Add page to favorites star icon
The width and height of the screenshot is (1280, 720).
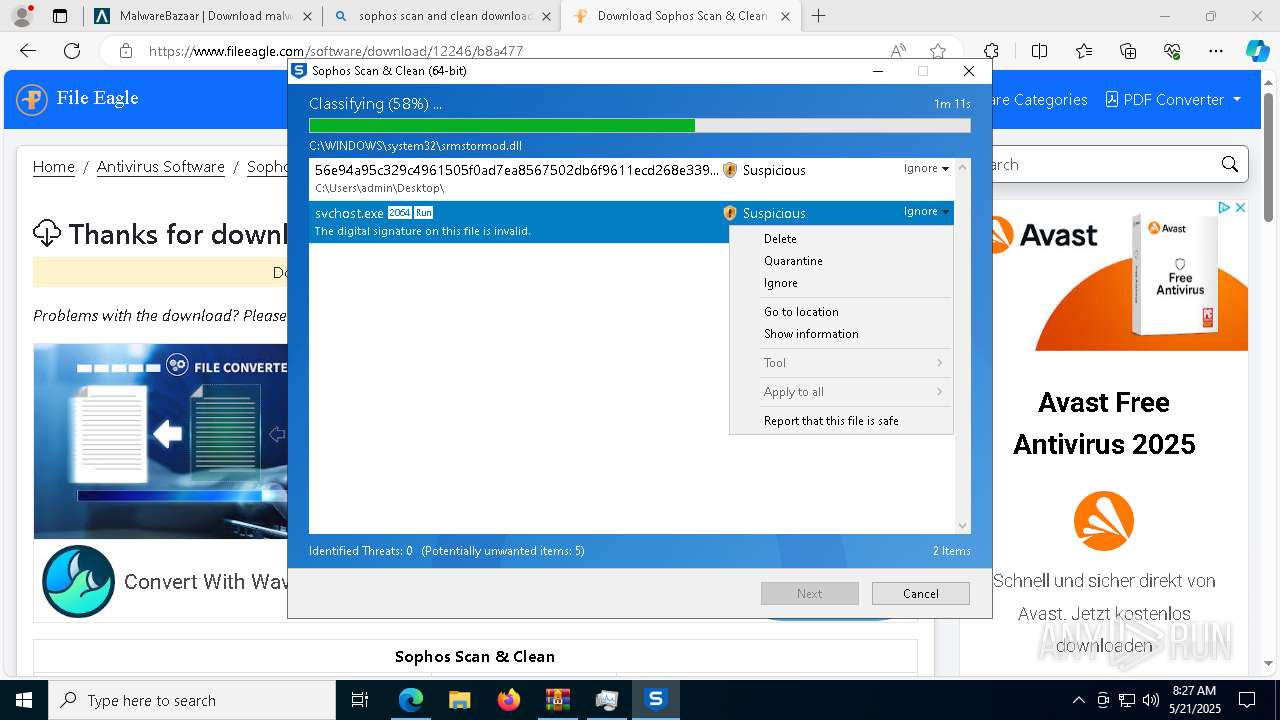tap(937, 51)
